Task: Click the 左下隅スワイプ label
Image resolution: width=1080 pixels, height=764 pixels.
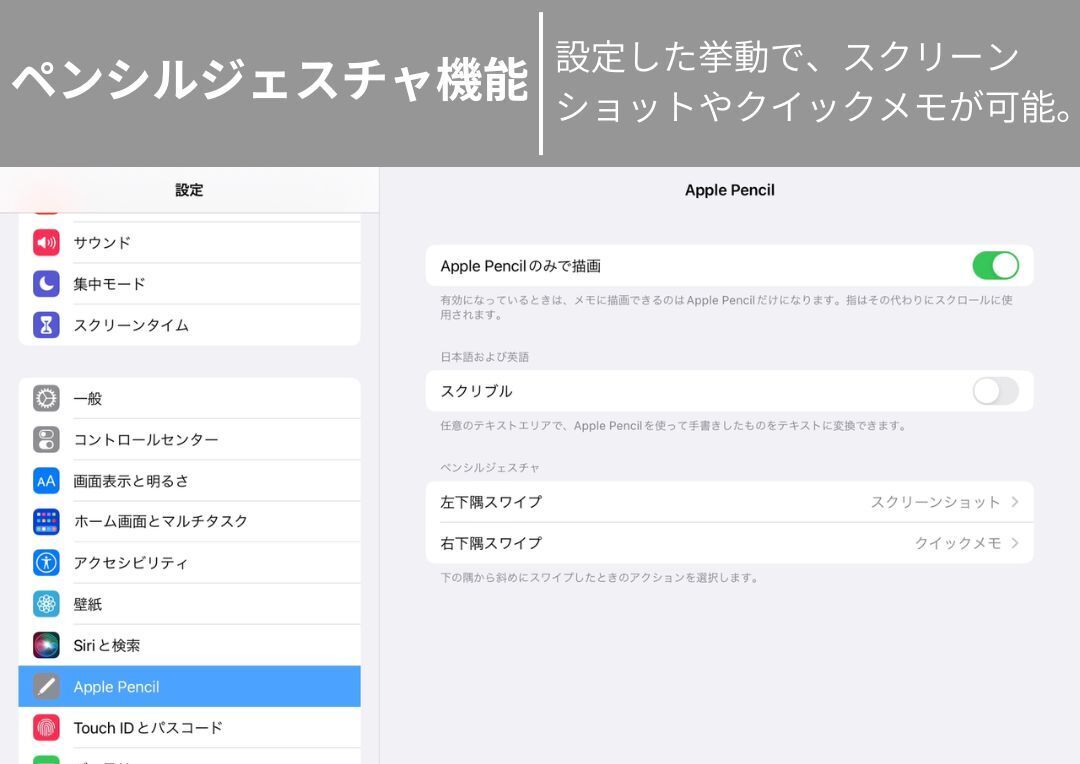Action: 491,502
